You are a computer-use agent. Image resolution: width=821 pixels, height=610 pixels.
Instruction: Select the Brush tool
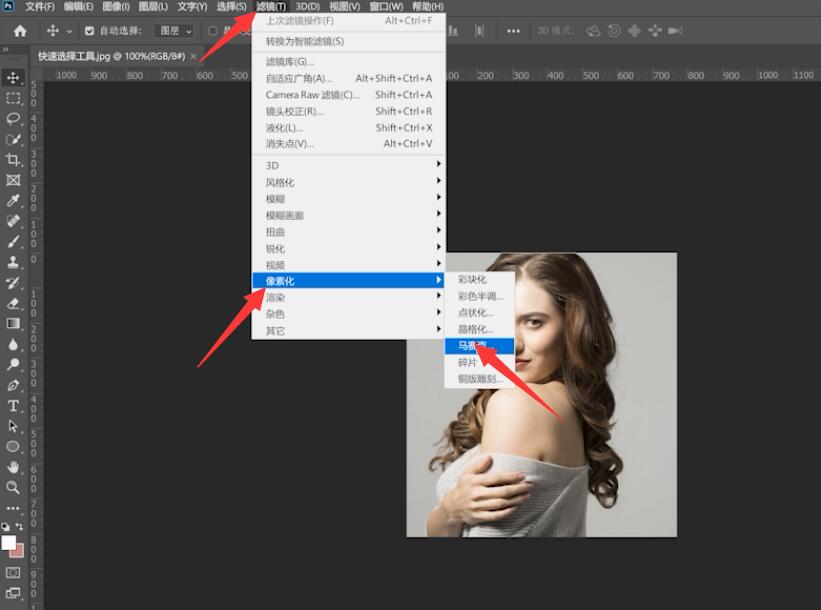coord(13,241)
